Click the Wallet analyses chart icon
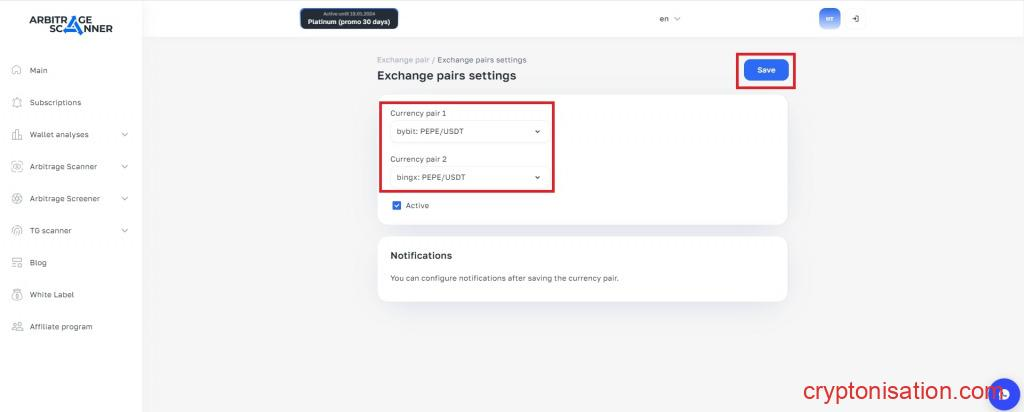 [17, 134]
